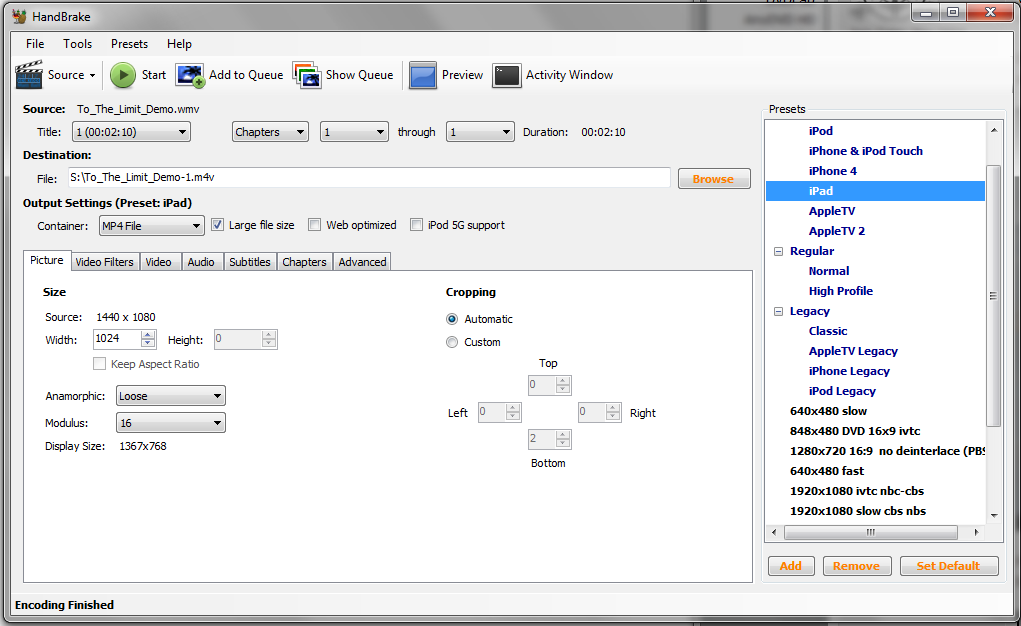Open the Container MP4 File dropdown
This screenshot has width=1021, height=626.
(x=152, y=226)
